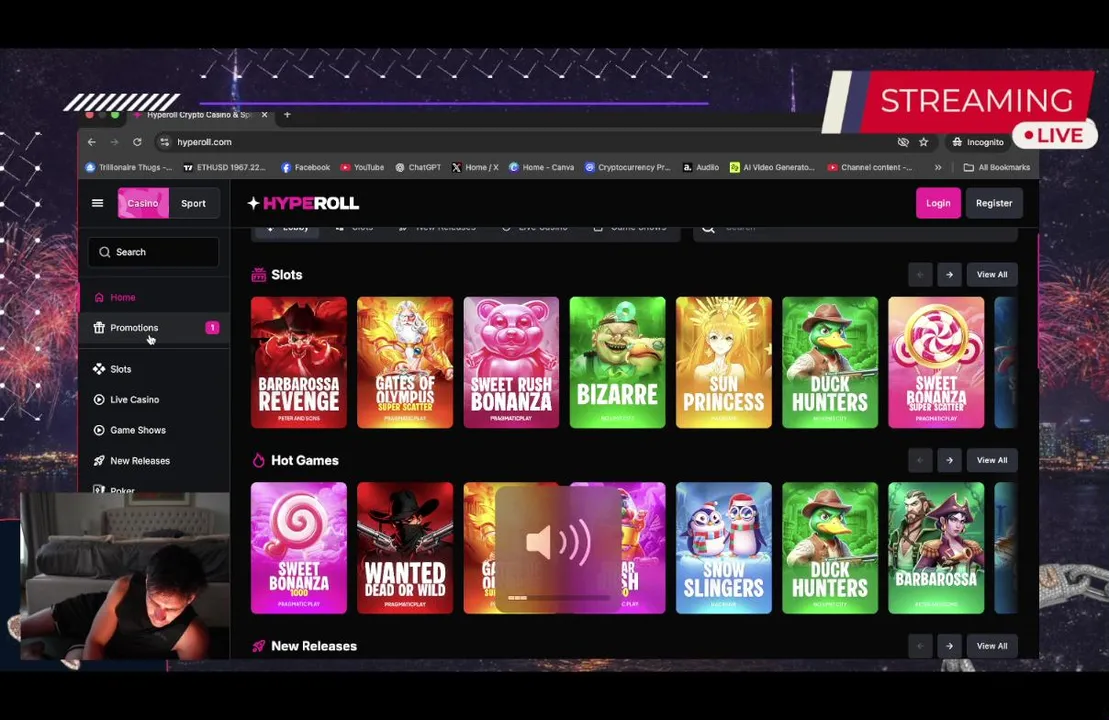1109x720 pixels.
Task: Open the Audiio bookmark
Action: coord(701,168)
